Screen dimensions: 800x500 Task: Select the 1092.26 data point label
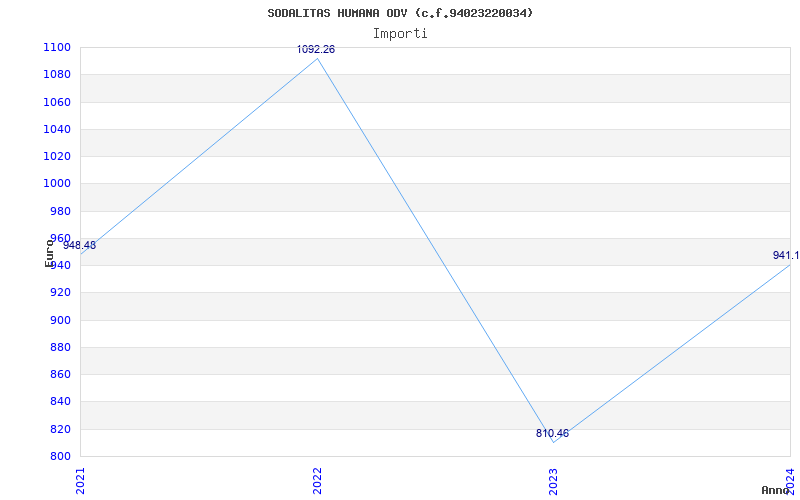pos(316,49)
